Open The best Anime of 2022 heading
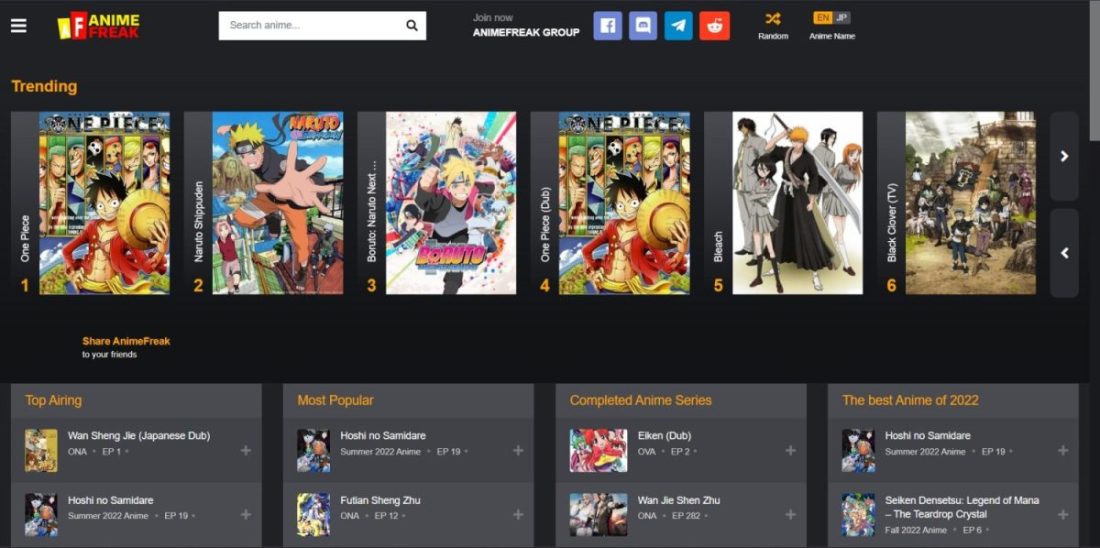Image resolution: width=1100 pixels, height=548 pixels. 911,401
